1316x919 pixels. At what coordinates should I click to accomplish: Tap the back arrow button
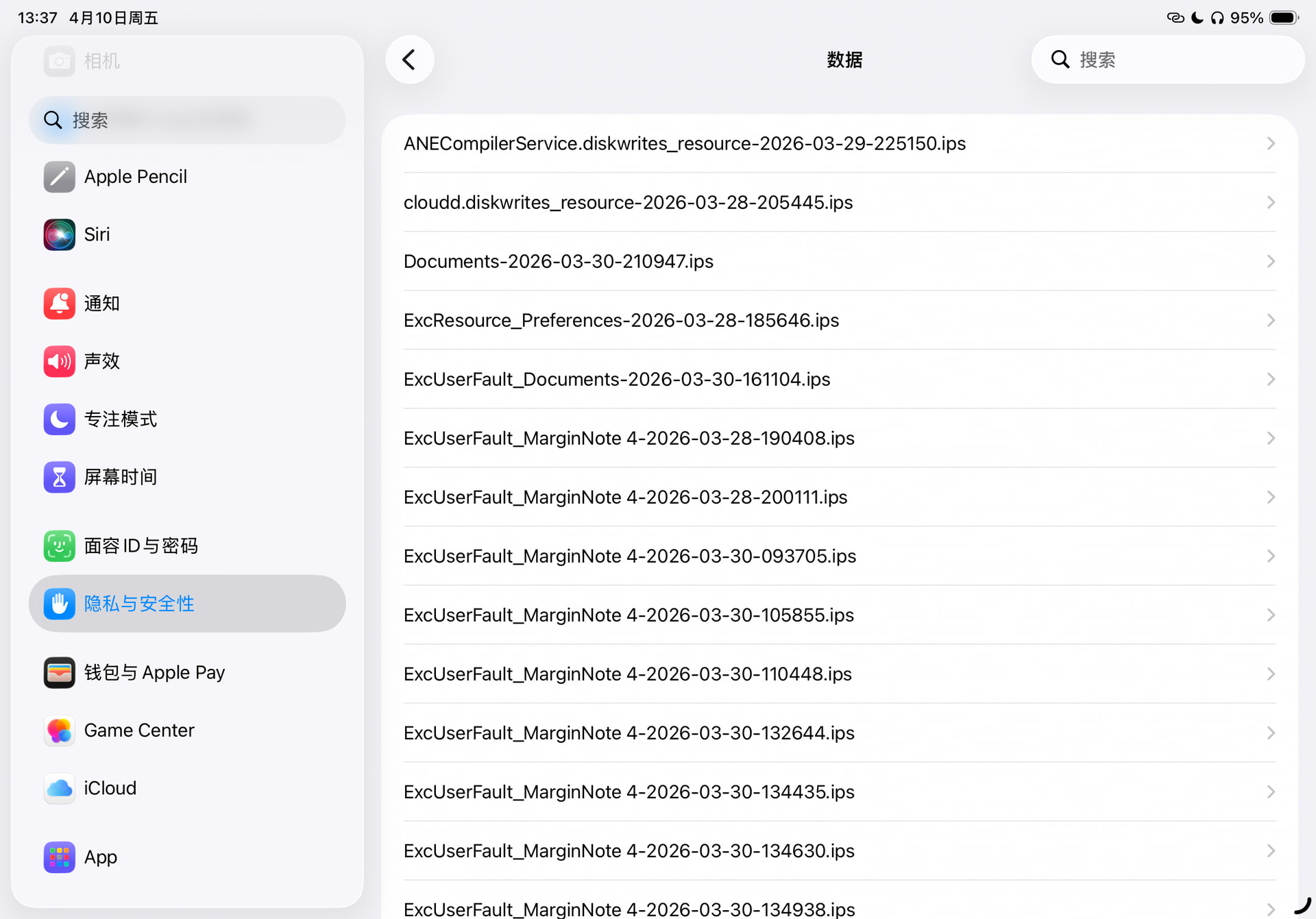[x=409, y=60]
